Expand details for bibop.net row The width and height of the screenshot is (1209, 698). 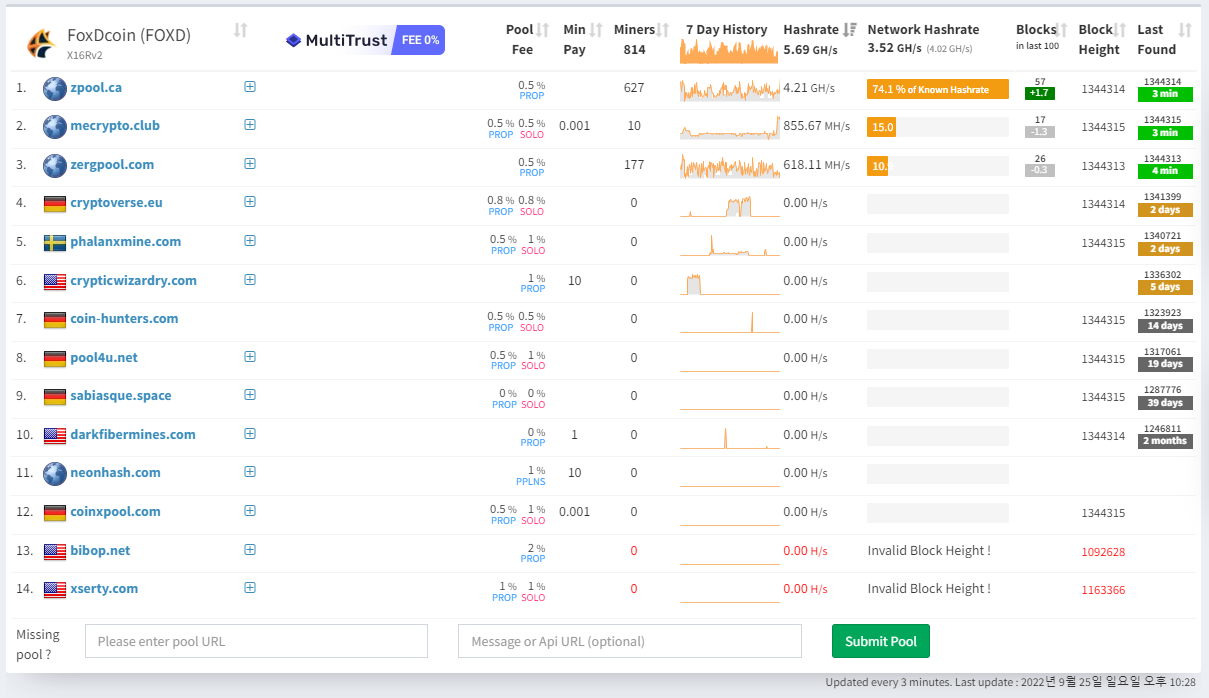coord(250,550)
